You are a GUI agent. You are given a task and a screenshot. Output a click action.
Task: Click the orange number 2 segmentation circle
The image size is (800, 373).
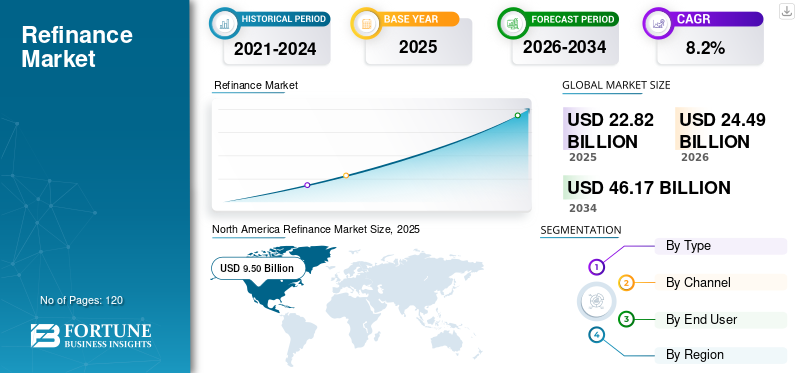point(627,283)
